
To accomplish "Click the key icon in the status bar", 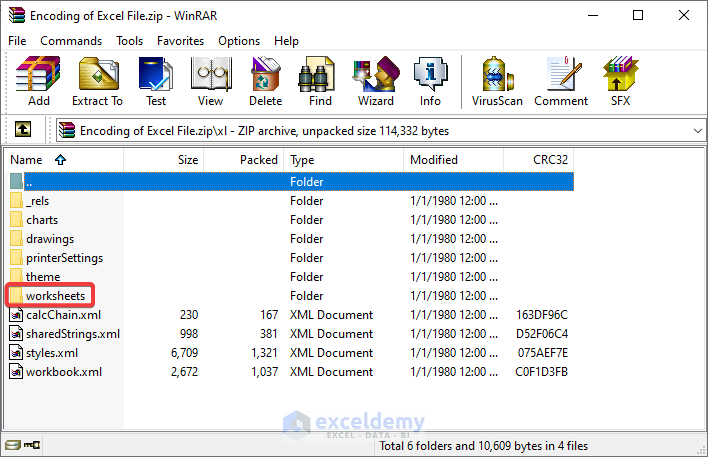I will [x=32, y=445].
